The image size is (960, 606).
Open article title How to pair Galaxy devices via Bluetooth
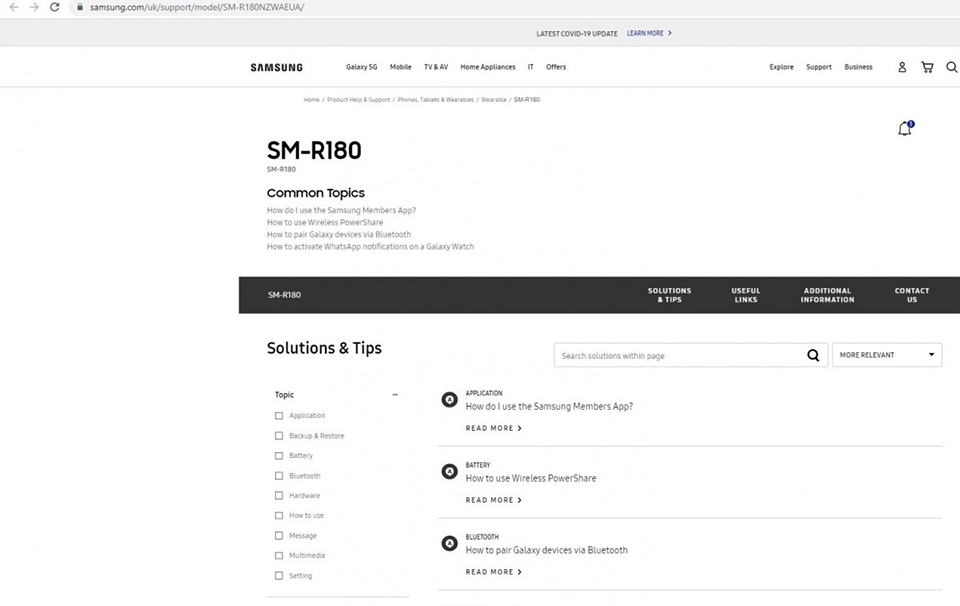click(x=546, y=550)
